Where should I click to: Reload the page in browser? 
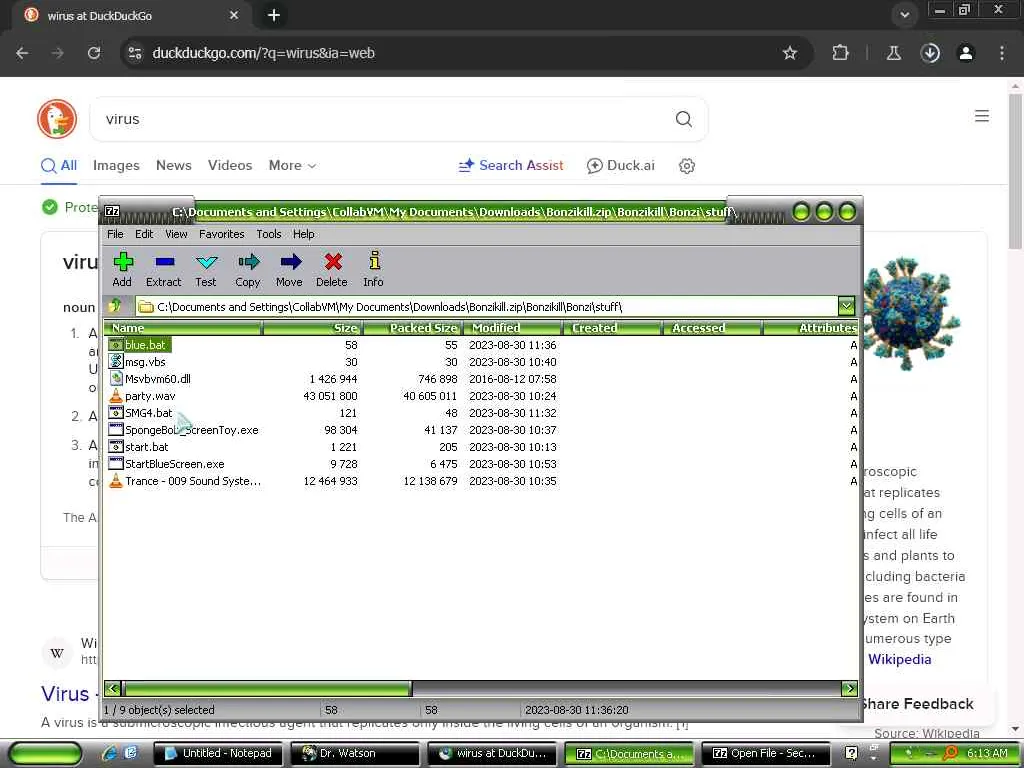coord(94,53)
